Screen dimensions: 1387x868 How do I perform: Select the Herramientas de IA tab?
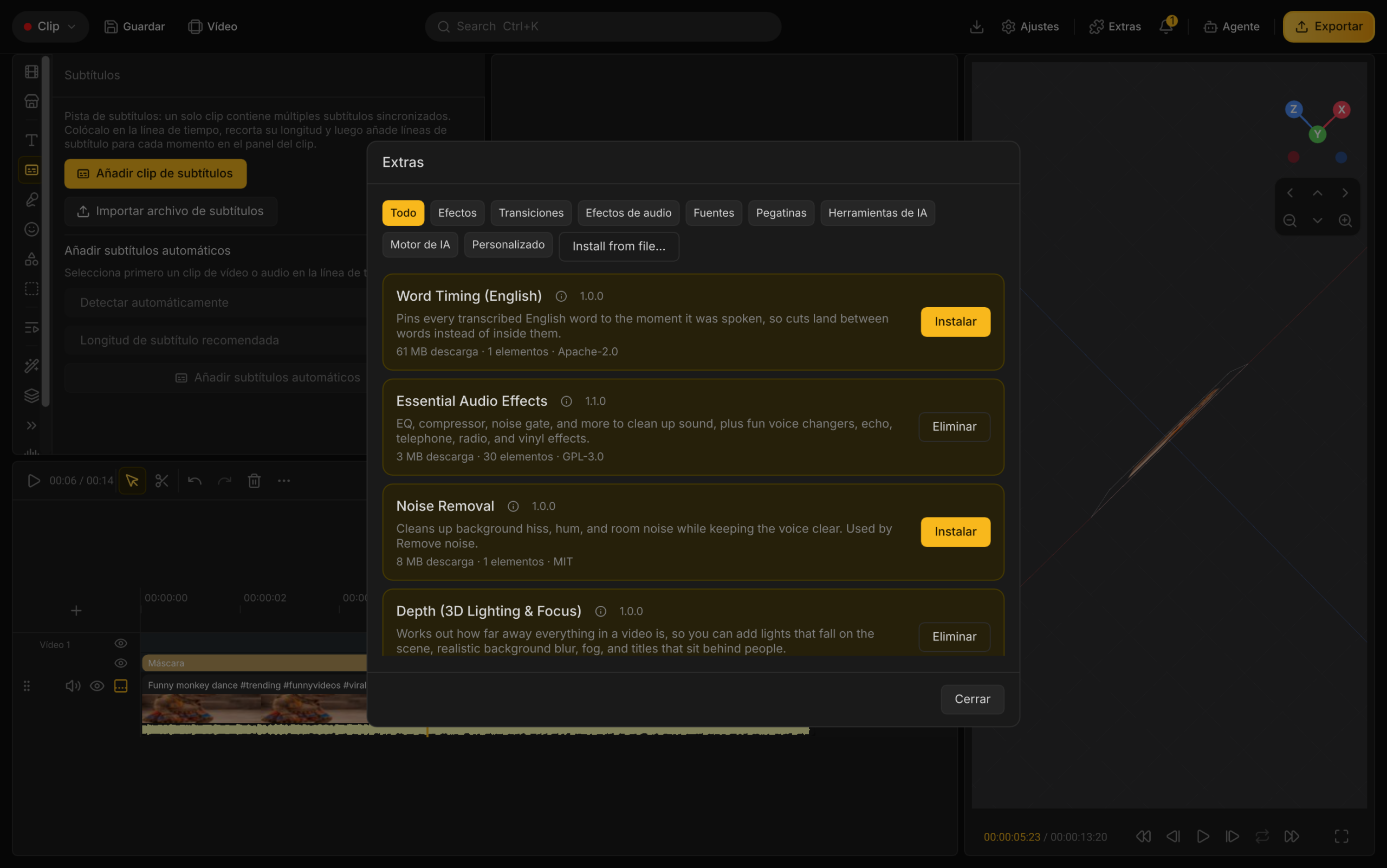point(877,213)
